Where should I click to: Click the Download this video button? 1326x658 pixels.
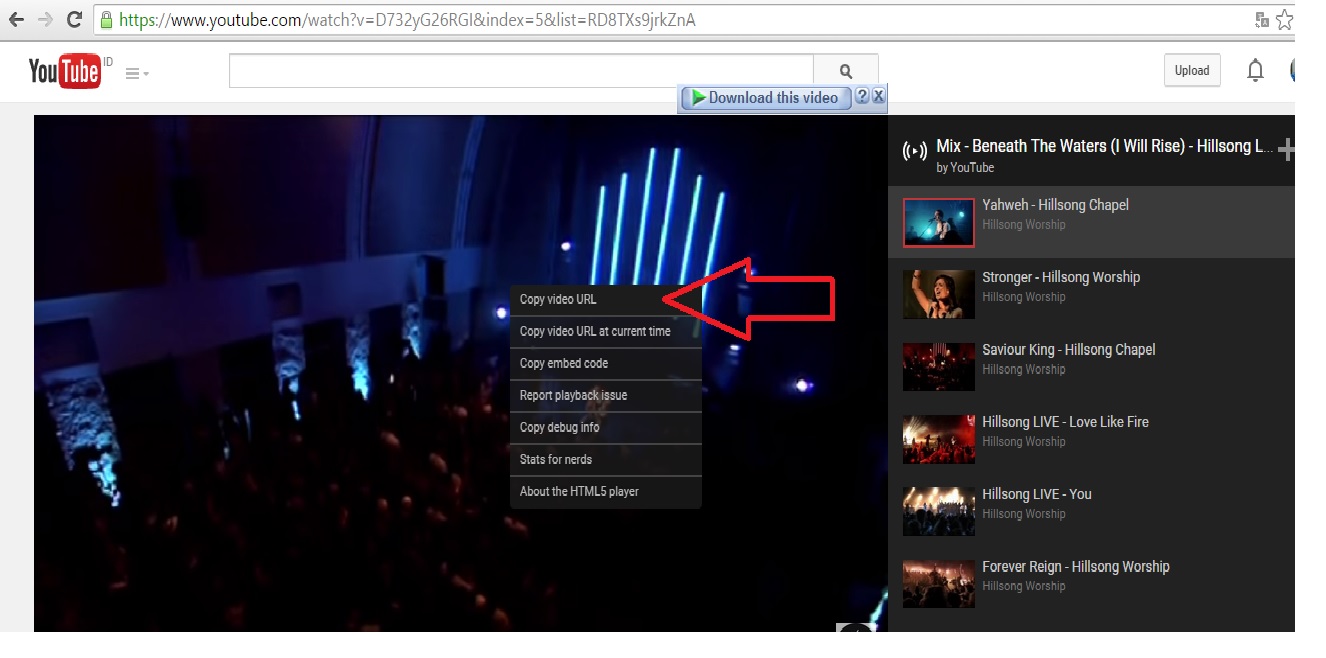pyautogui.click(x=765, y=97)
